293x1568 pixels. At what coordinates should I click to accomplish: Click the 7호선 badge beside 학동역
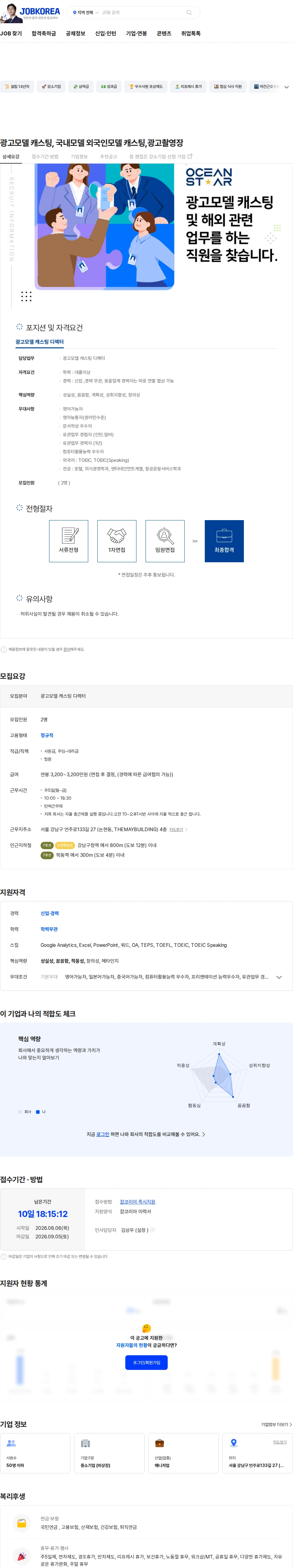coord(47,855)
